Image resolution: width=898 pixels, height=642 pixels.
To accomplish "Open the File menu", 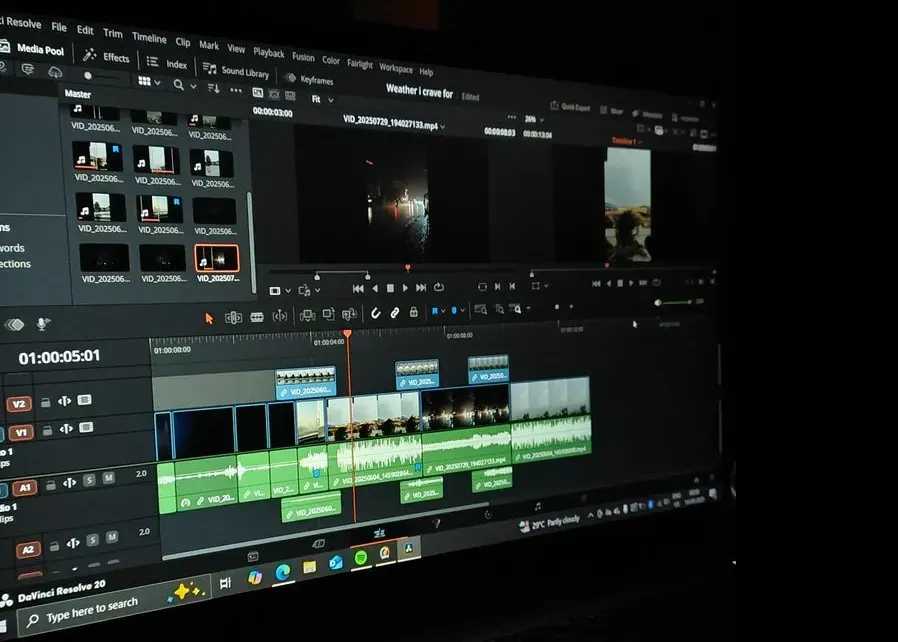I will pyautogui.click(x=59, y=27).
